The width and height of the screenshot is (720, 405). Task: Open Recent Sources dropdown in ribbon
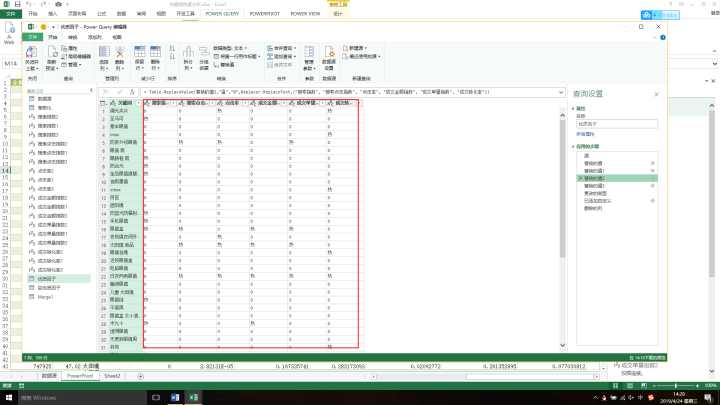pos(361,56)
